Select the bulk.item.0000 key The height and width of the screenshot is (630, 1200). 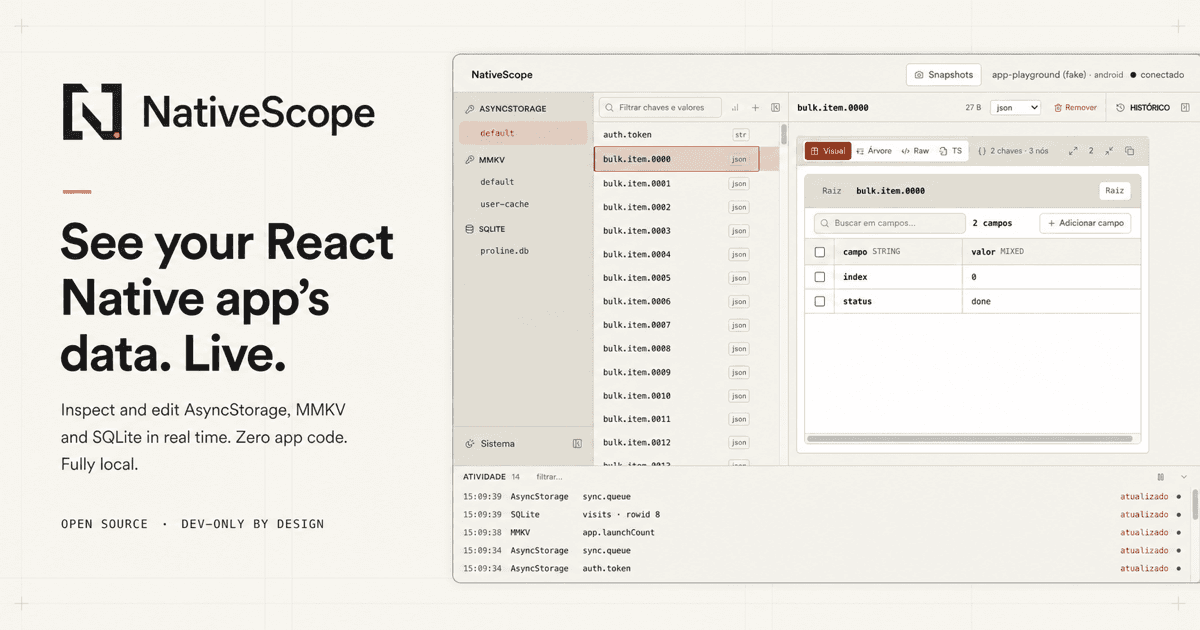tap(676, 159)
